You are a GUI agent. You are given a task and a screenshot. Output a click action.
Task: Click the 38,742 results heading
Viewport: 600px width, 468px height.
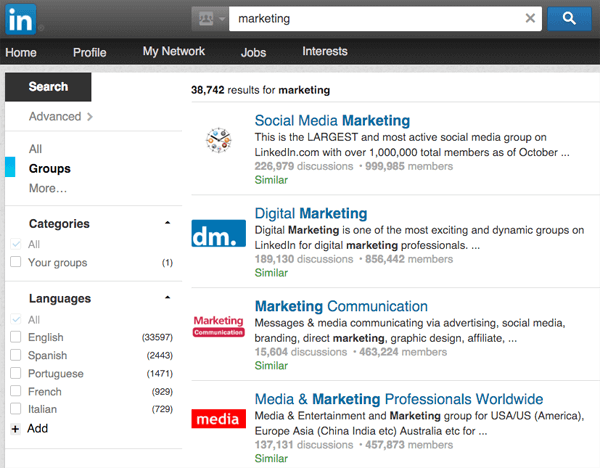coord(261,90)
